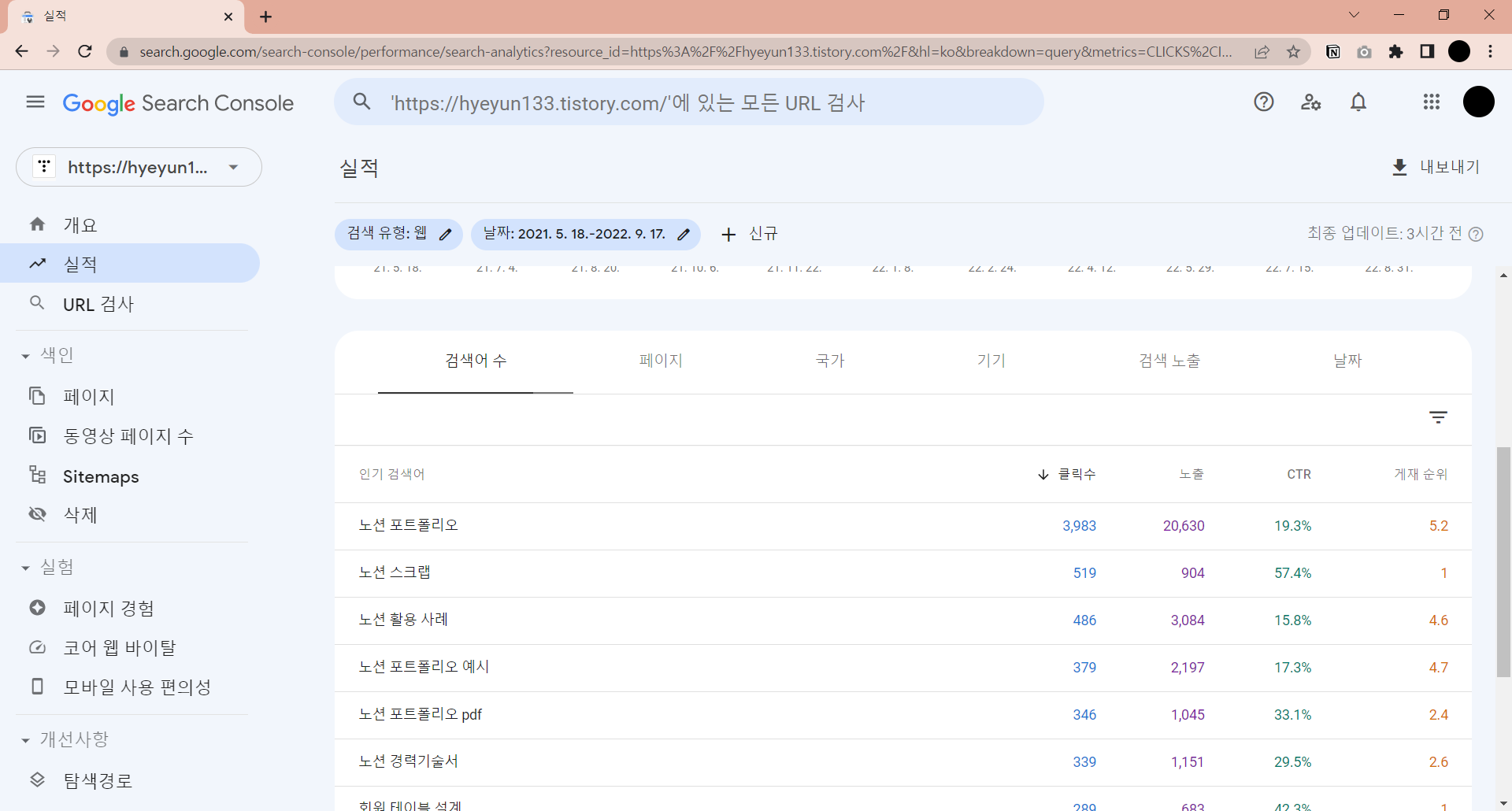This screenshot has width=1512, height=811.
Task: Open the Notion web clipper extension
Action: coord(1333,51)
